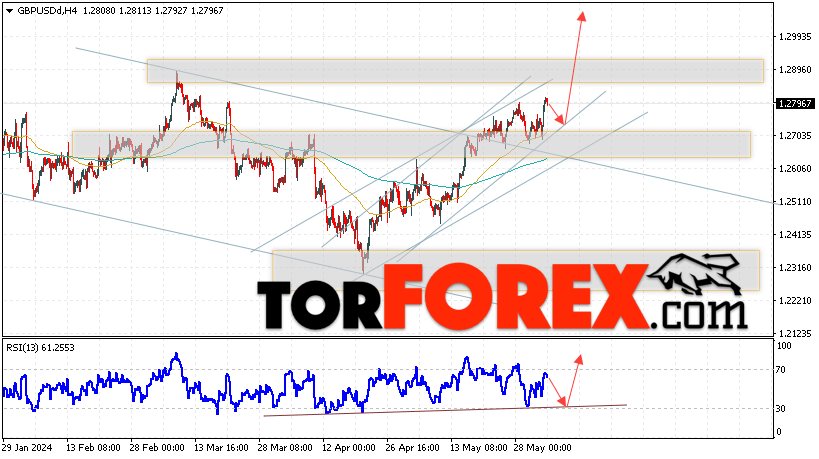819x459 pixels.
Task: Click the GBPUSDd,H4 symbol title
Action: 48,10
